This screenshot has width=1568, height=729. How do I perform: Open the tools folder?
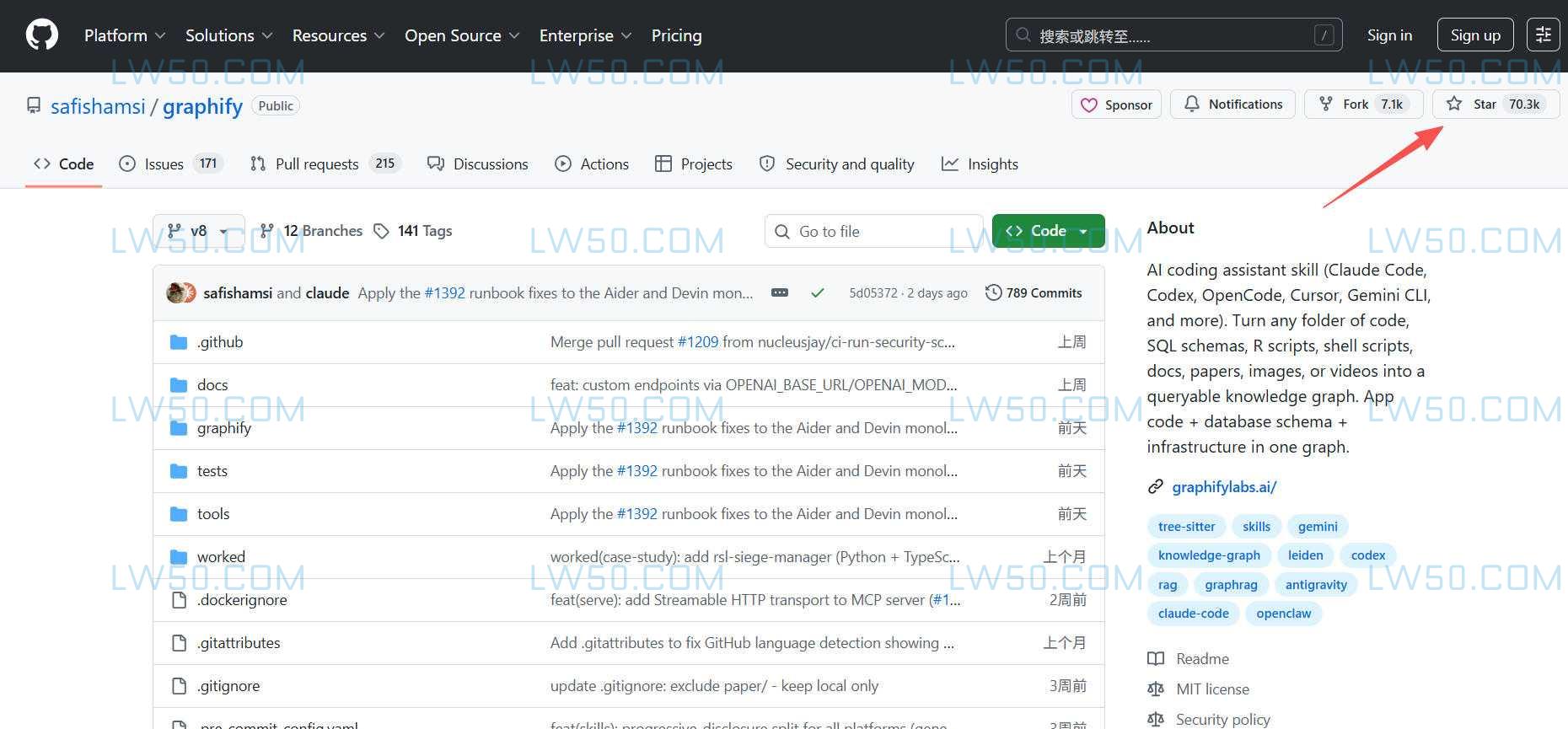(213, 514)
